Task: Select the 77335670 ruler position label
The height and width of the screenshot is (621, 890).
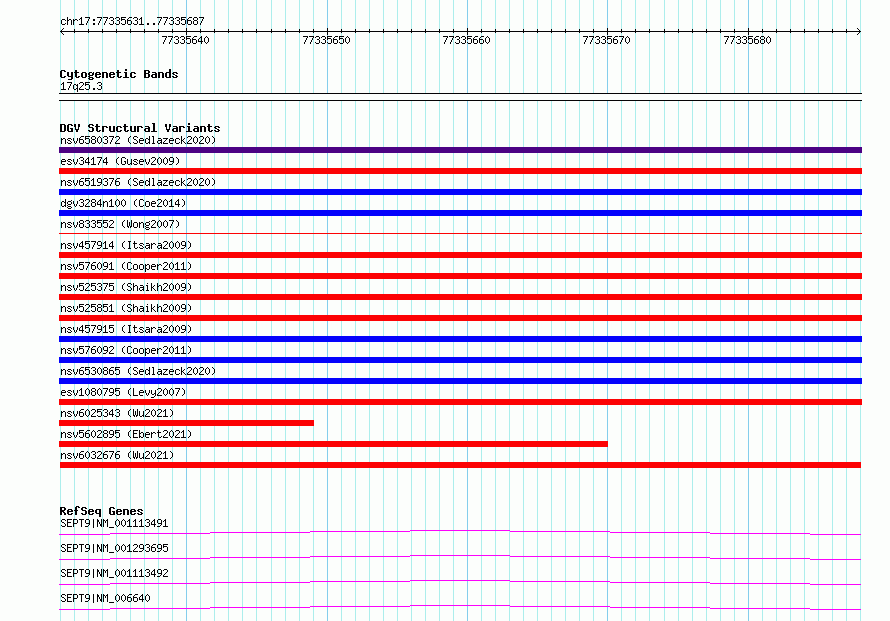Action: pyautogui.click(x=606, y=40)
